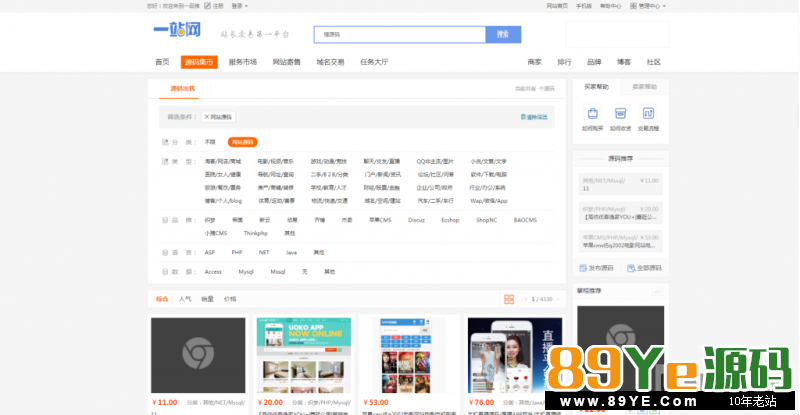Viewport: 800px width, 415px height.
Task: Switch to grid view icon
Action: point(509,299)
